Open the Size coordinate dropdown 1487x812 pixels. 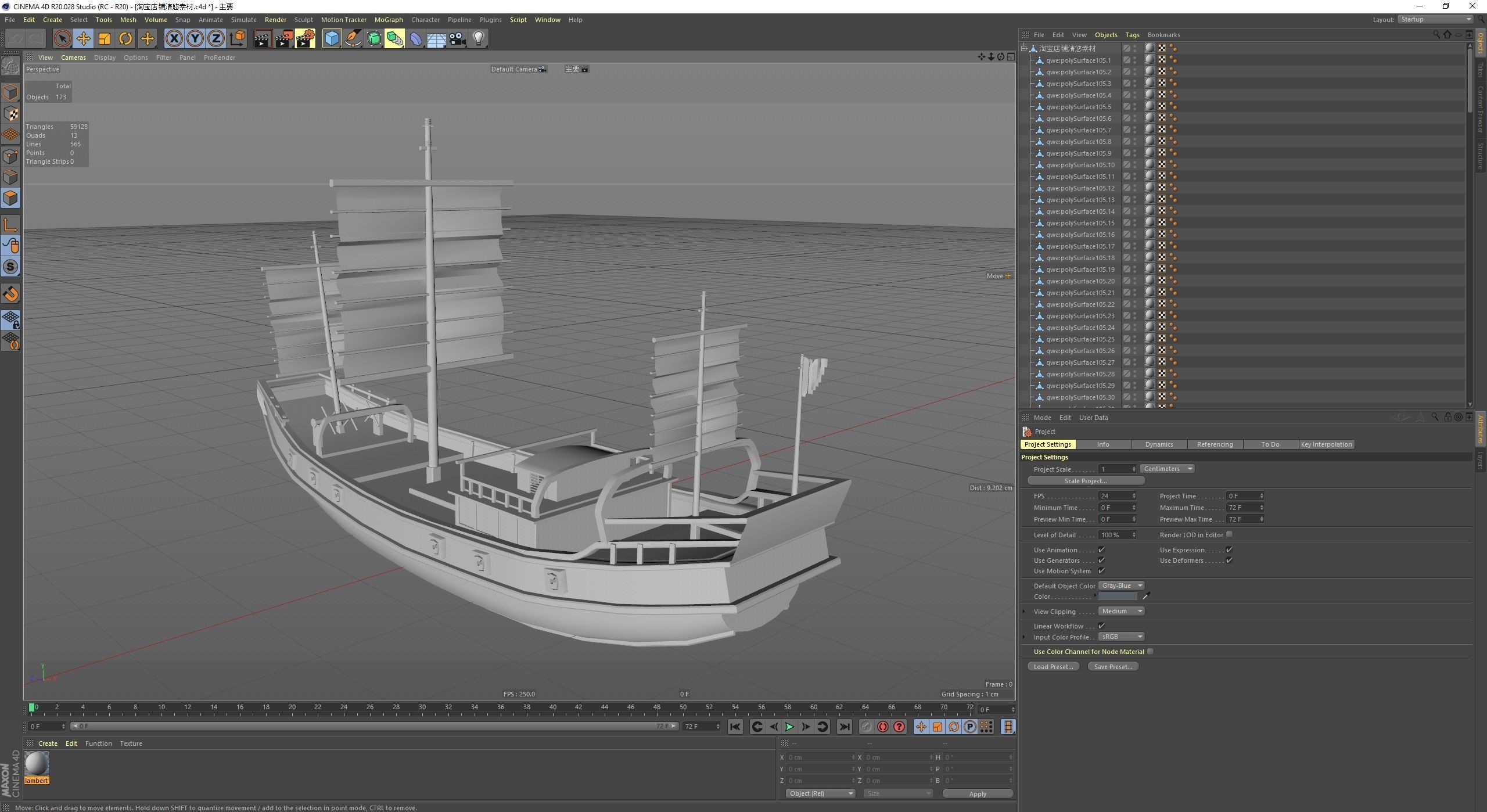pos(898,793)
